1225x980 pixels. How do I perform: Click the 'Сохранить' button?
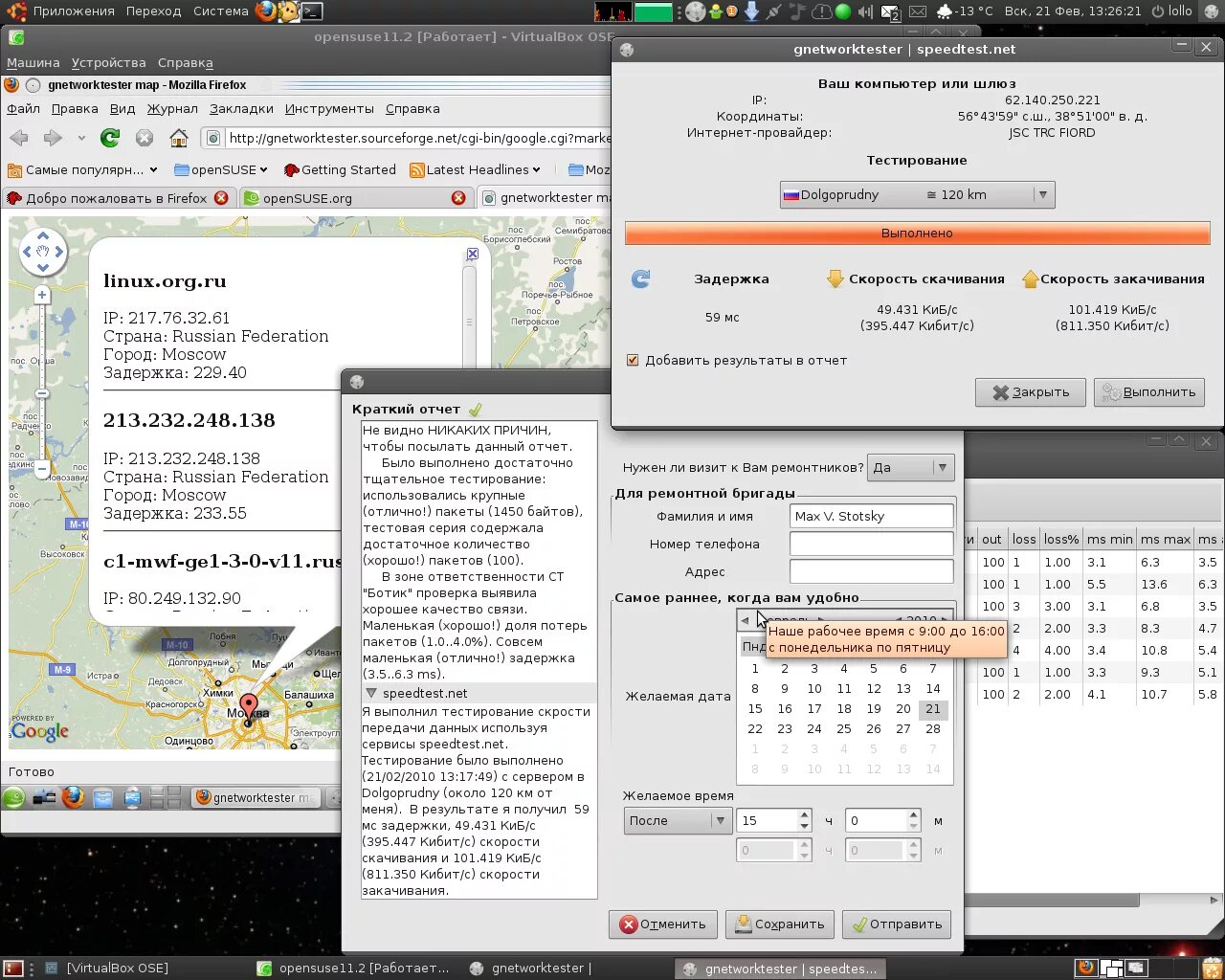tap(779, 924)
